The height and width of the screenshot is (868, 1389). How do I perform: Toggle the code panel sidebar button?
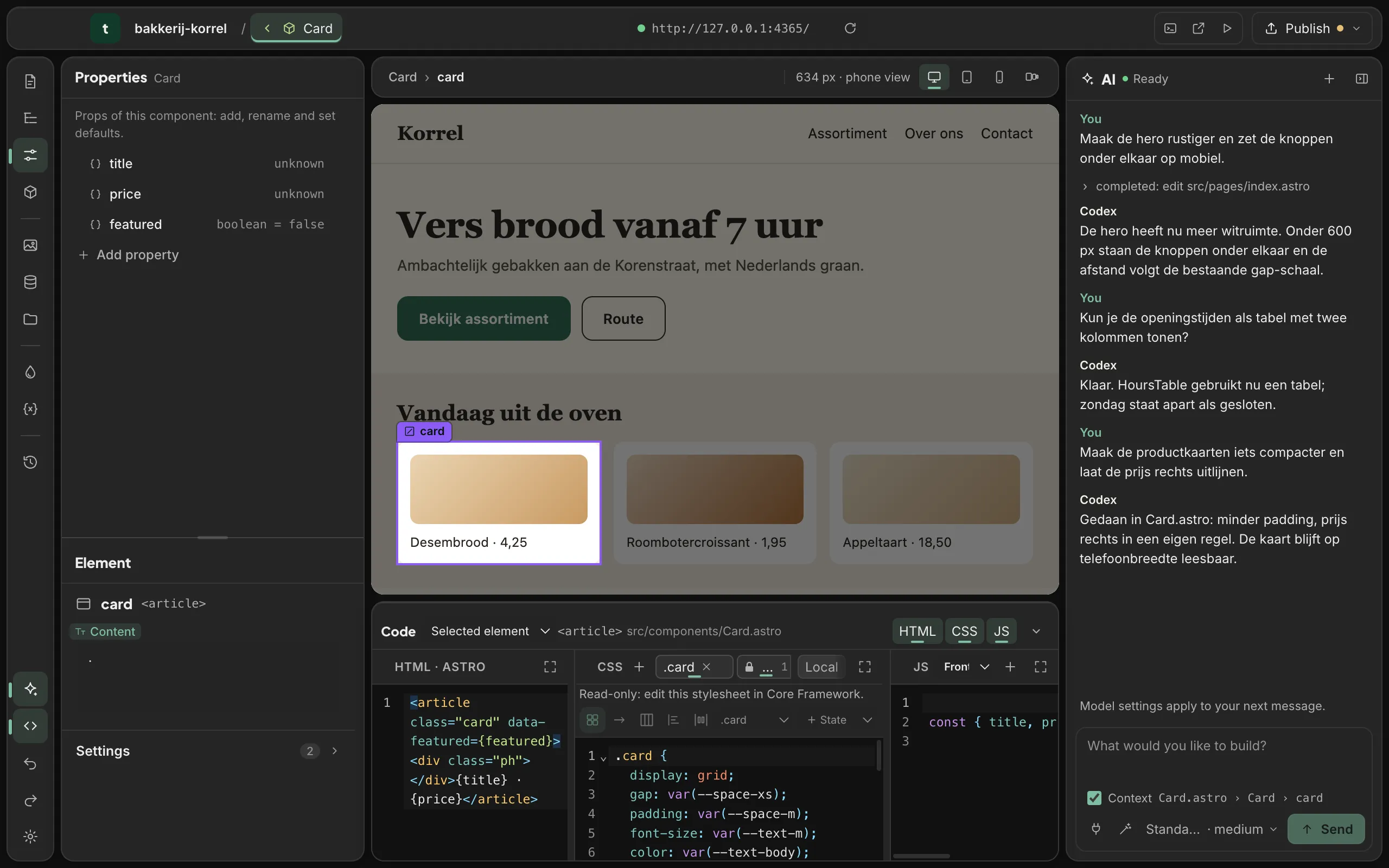(x=30, y=726)
